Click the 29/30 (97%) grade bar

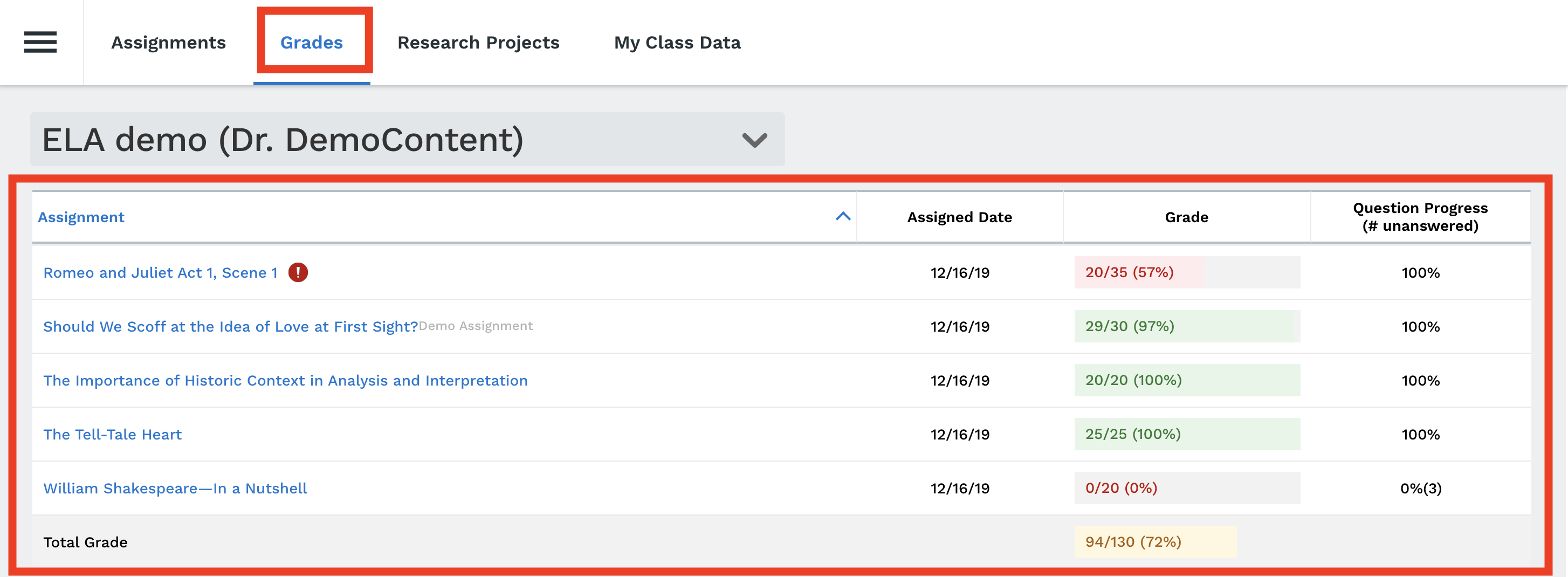click(1187, 326)
